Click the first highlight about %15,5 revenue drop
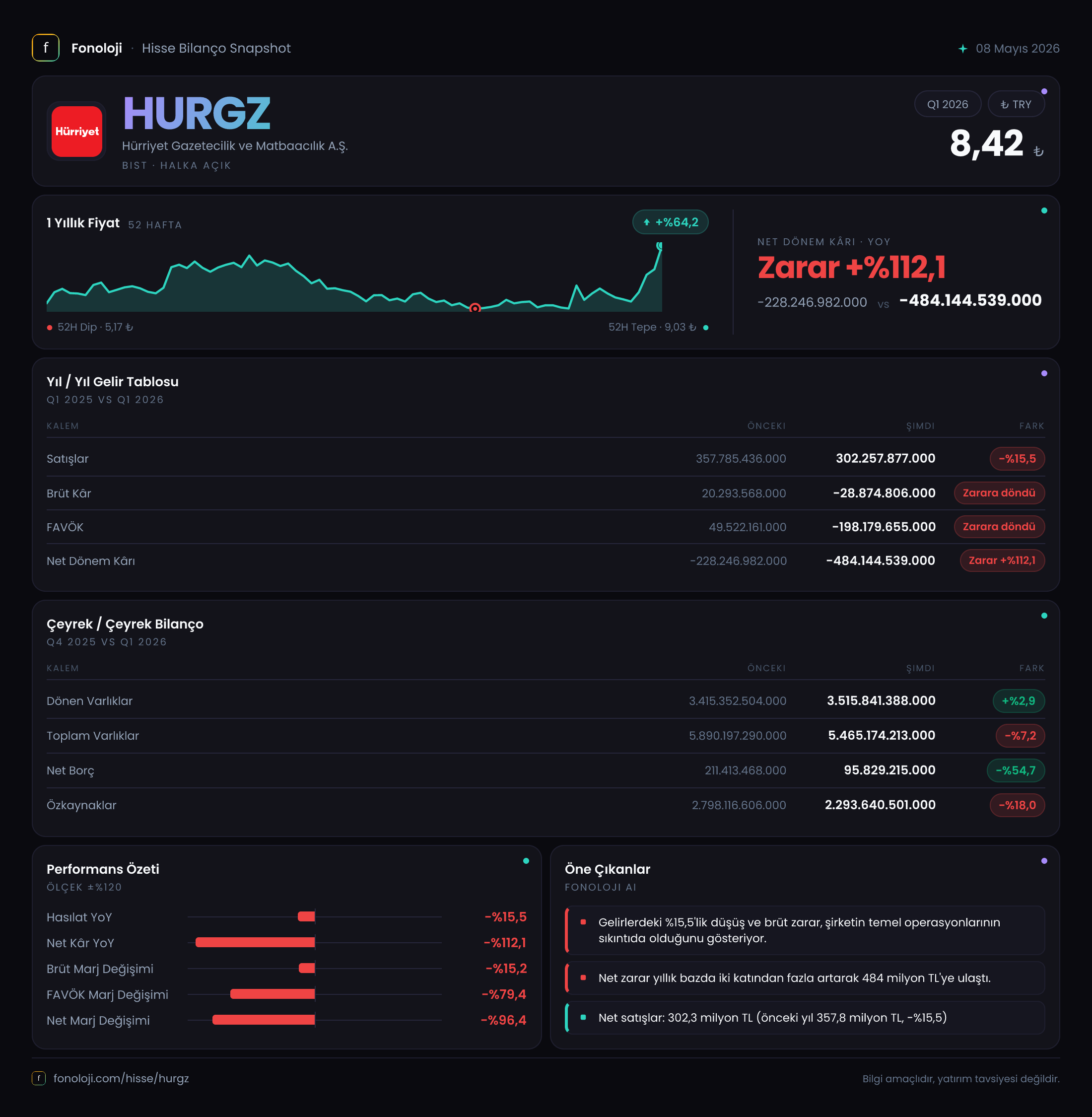 (x=805, y=930)
